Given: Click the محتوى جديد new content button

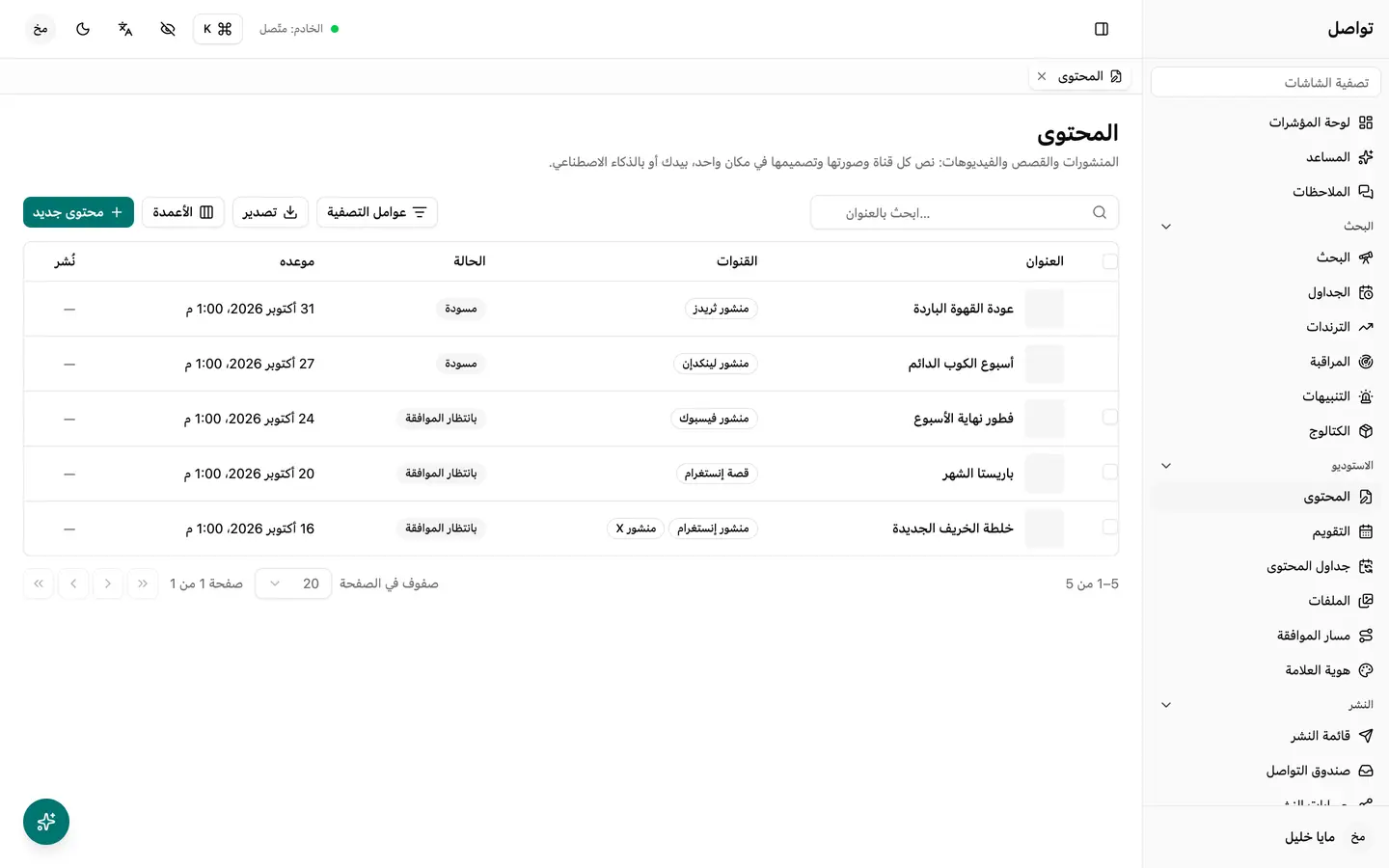Looking at the screenshot, I should pyautogui.click(x=78, y=212).
